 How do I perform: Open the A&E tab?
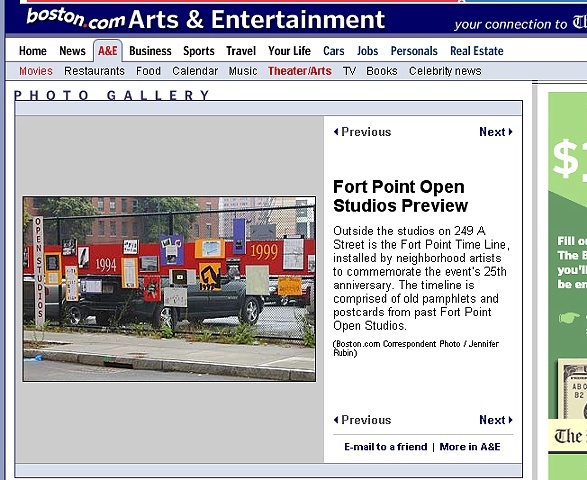point(108,51)
